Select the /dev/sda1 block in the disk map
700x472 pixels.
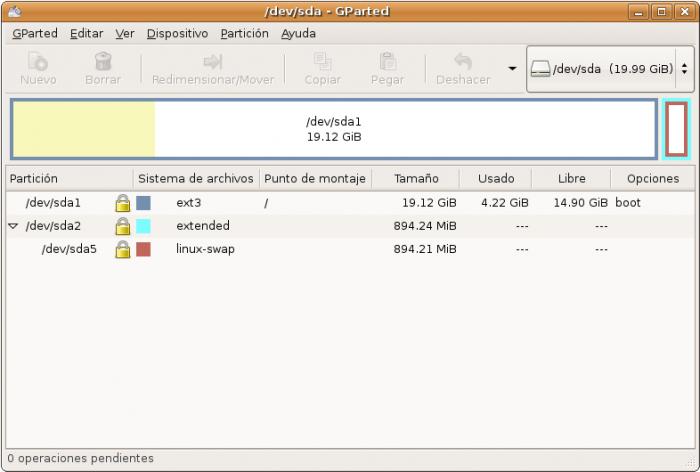click(334, 129)
